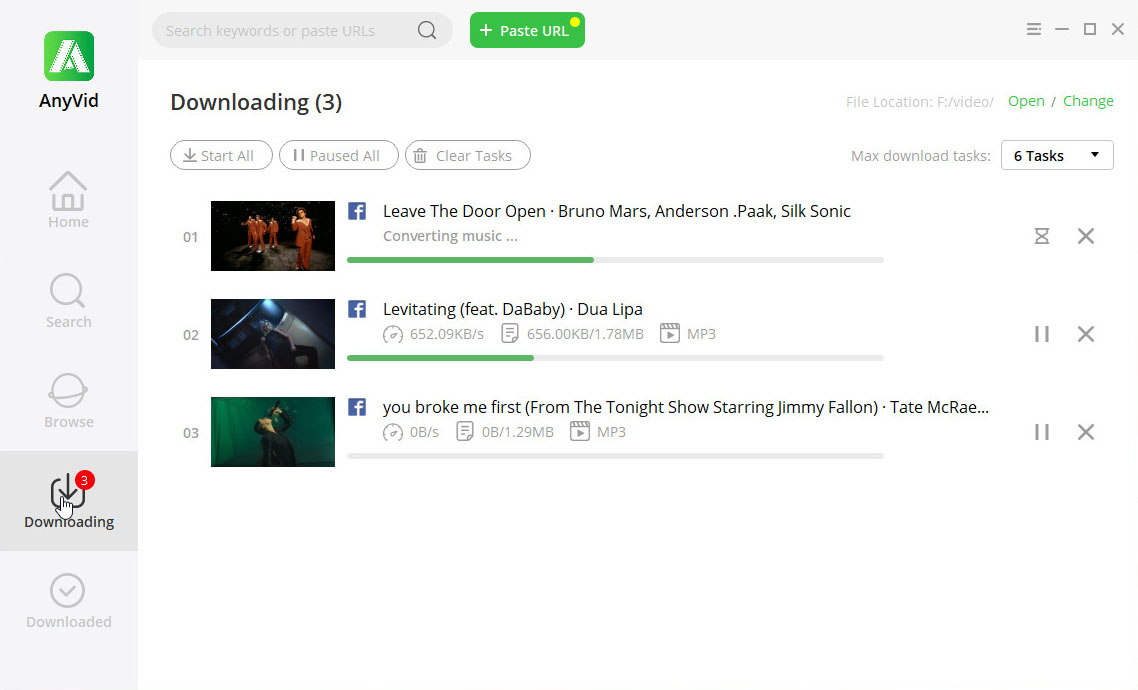Viewport: 1138px width, 690px height.
Task: Maximize the AnyVid window
Action: (x=1089, y=29)
